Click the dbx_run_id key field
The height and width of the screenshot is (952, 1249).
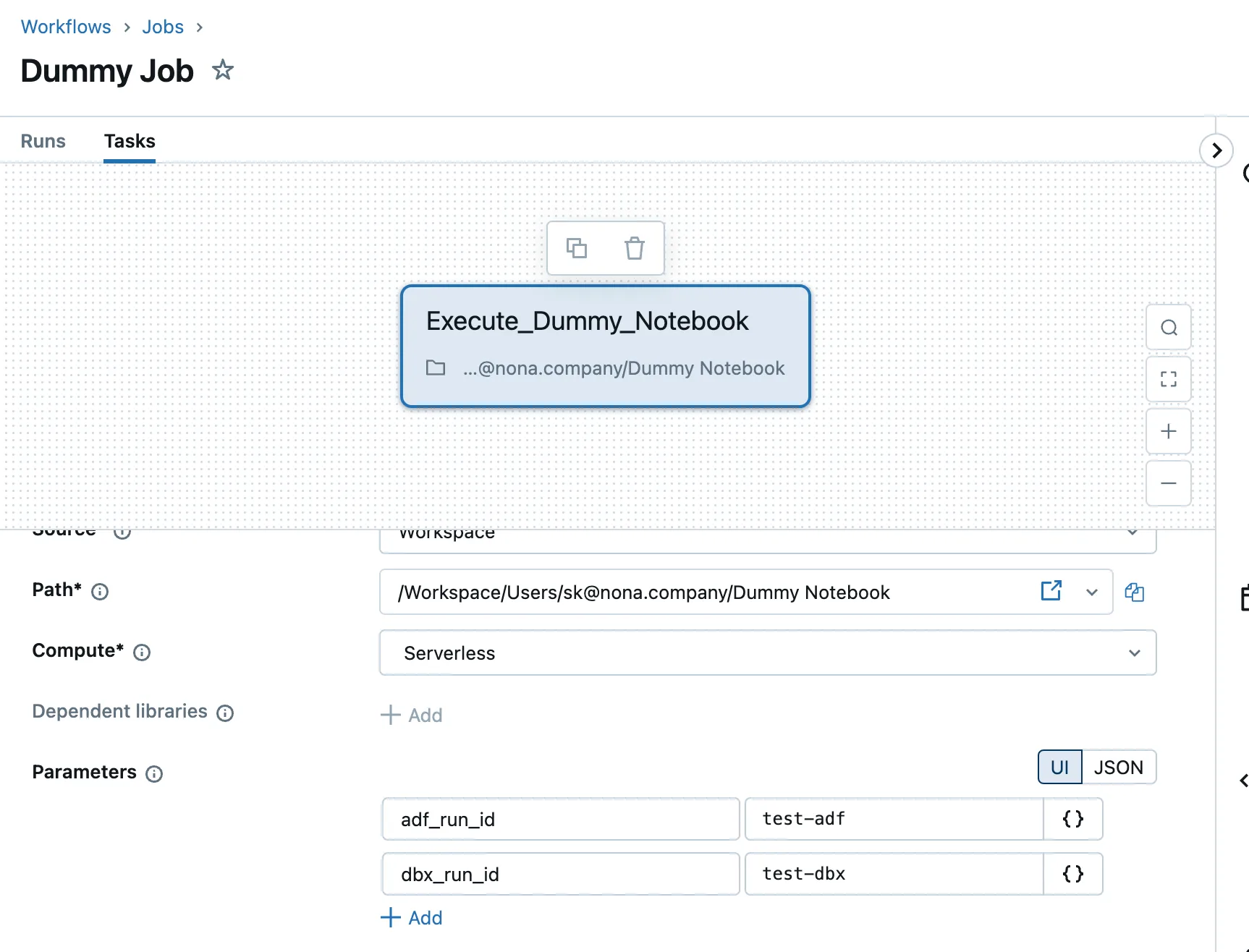[x=560, y=874]
